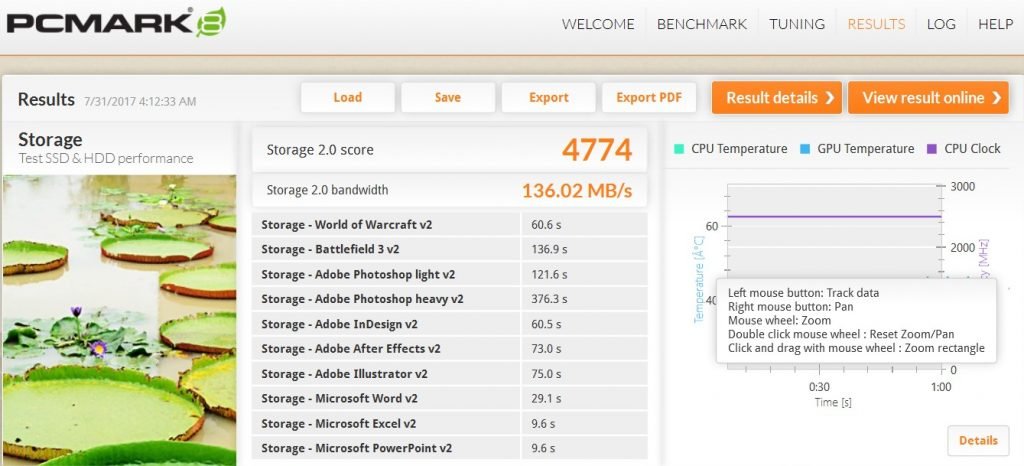Click the 376.3 s result value
This screenshot has width=1024, height=466.
(x=549, y=299)
